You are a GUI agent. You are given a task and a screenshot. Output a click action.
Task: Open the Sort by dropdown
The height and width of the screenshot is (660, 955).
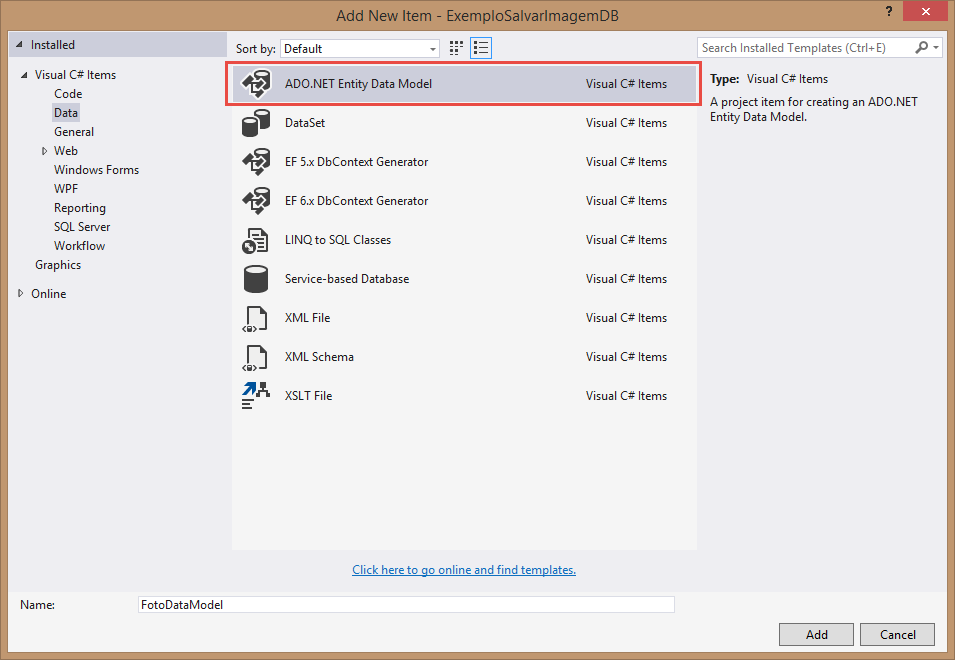[x=360, y=48]
